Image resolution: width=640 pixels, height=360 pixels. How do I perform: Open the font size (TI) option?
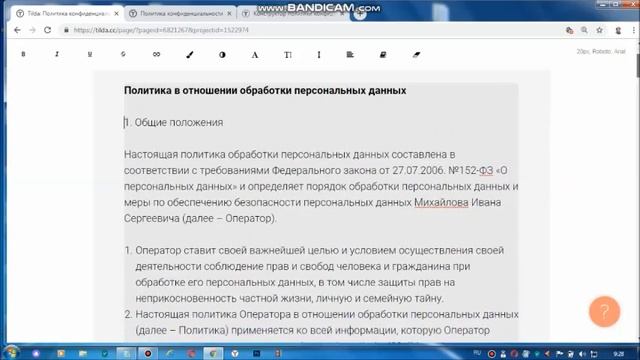point(288,55)
